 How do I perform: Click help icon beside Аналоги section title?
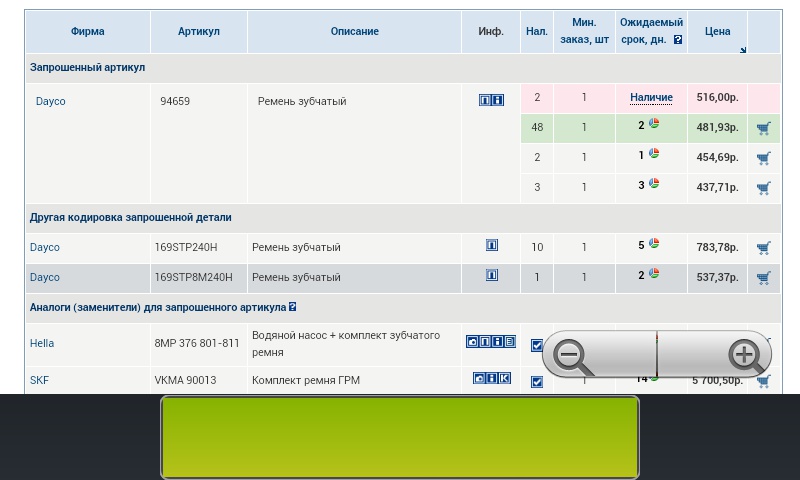pyautogui.click(x=292, y=307)
